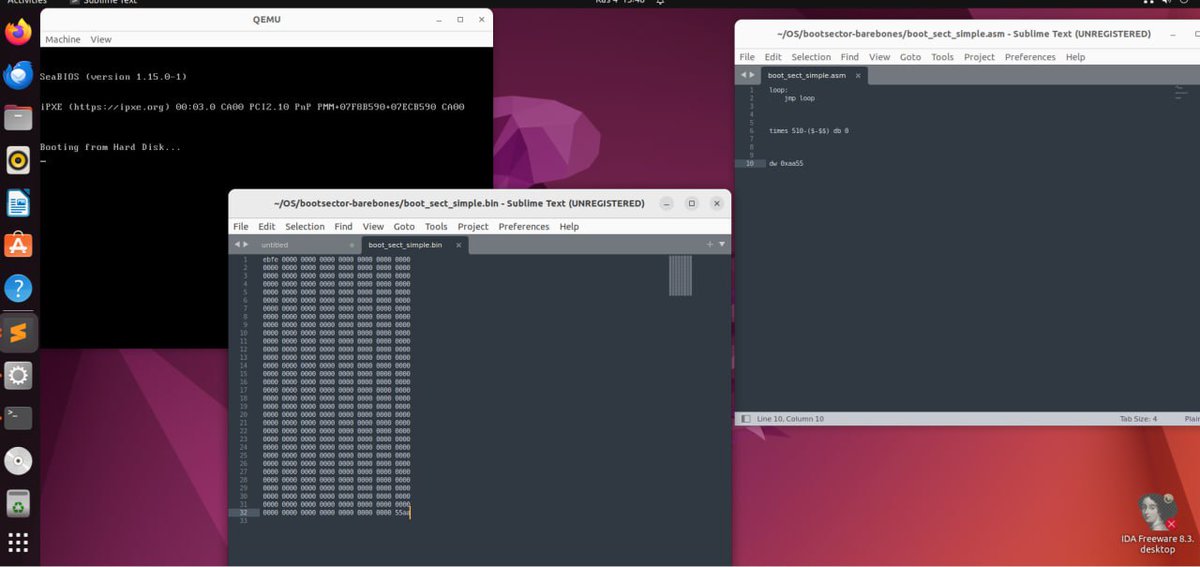Open the Files manager in the dock
Viewport: 1200px width, 567px height.
pos(18,118)
